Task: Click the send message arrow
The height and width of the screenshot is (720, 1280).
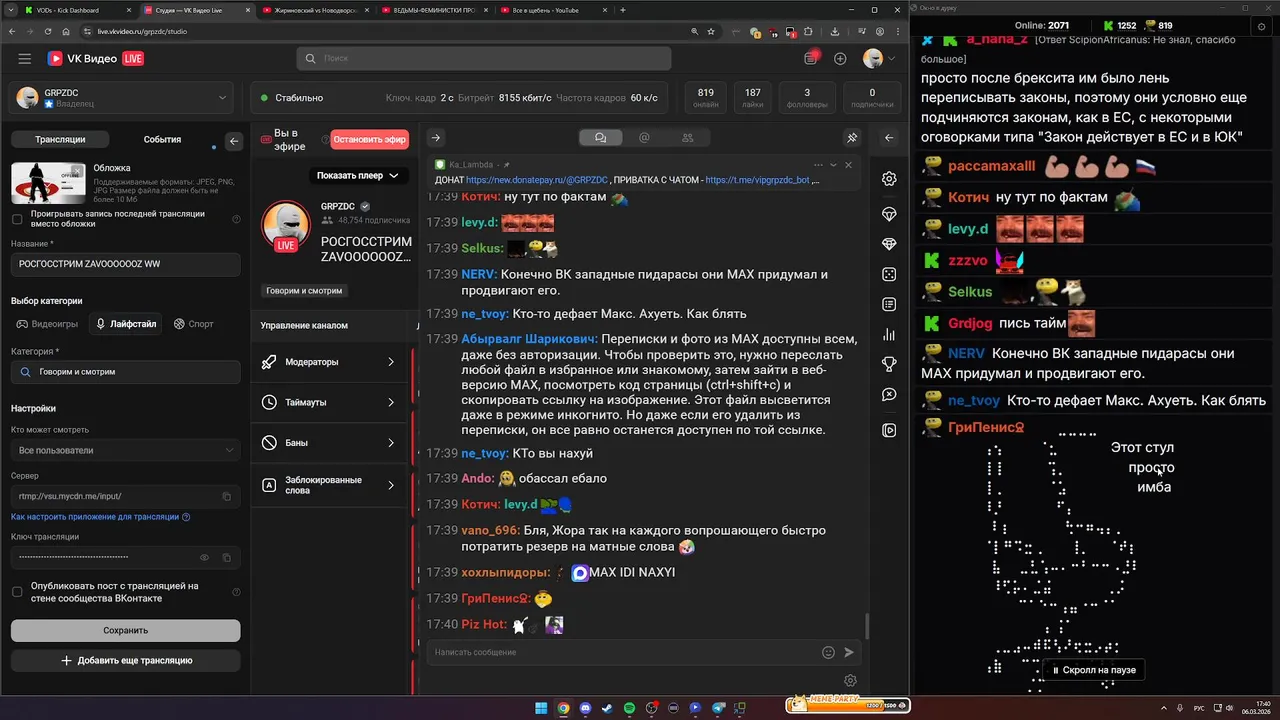Action: 849,652
